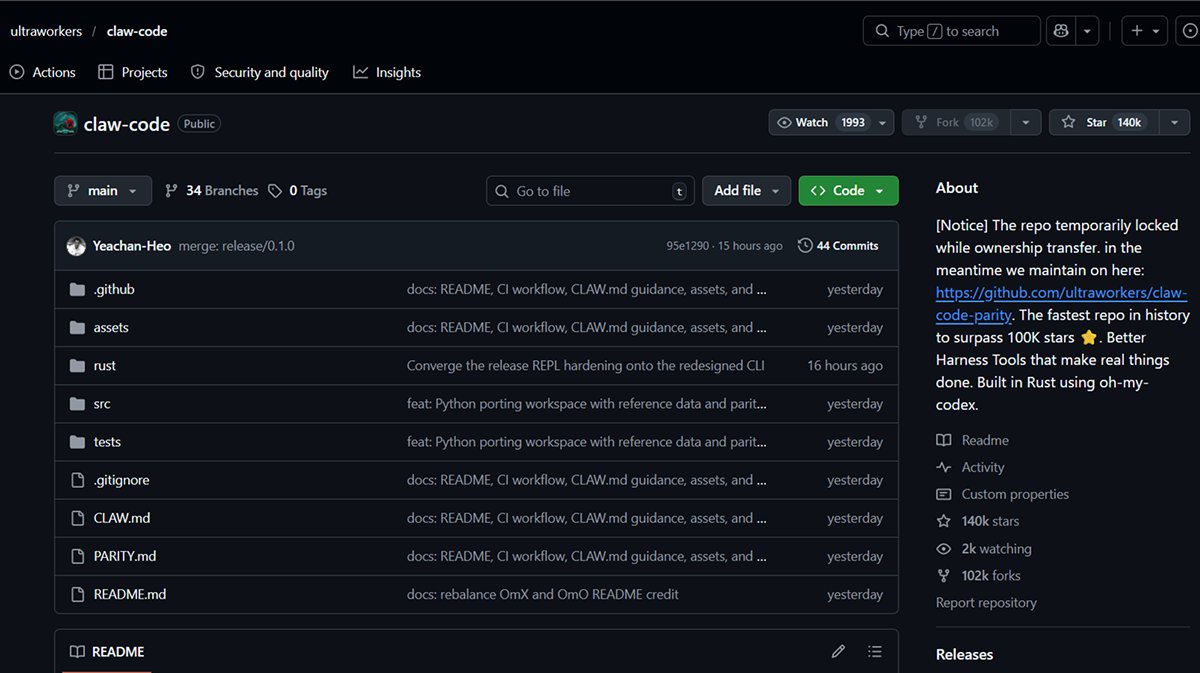Click the claw-code repository avatar image
The image size is (1200, 673).
pyautogui.click(x=65, y=124)
